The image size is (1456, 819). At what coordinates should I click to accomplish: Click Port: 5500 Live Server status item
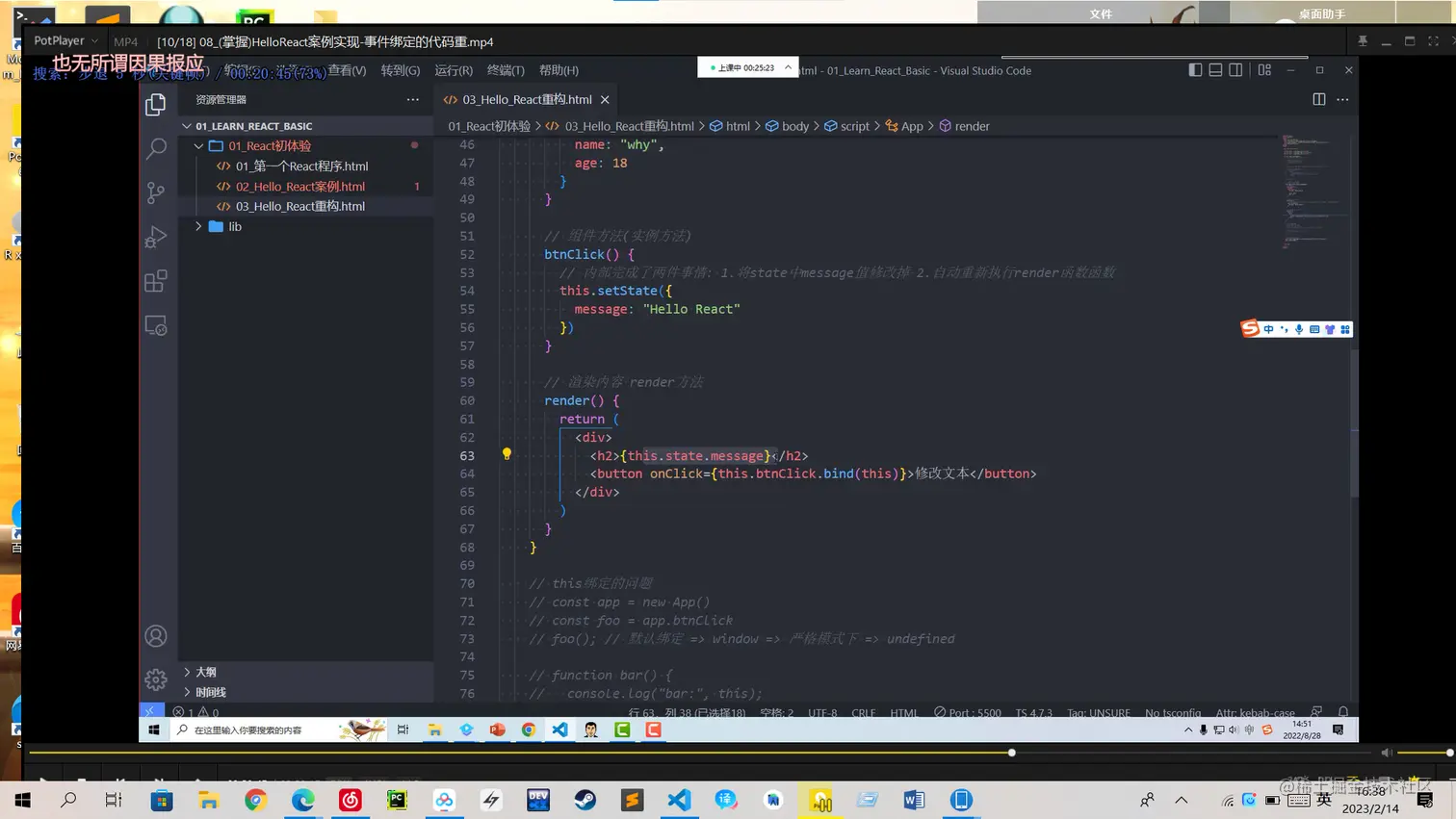pyautogui.click(x=968, y=712)
